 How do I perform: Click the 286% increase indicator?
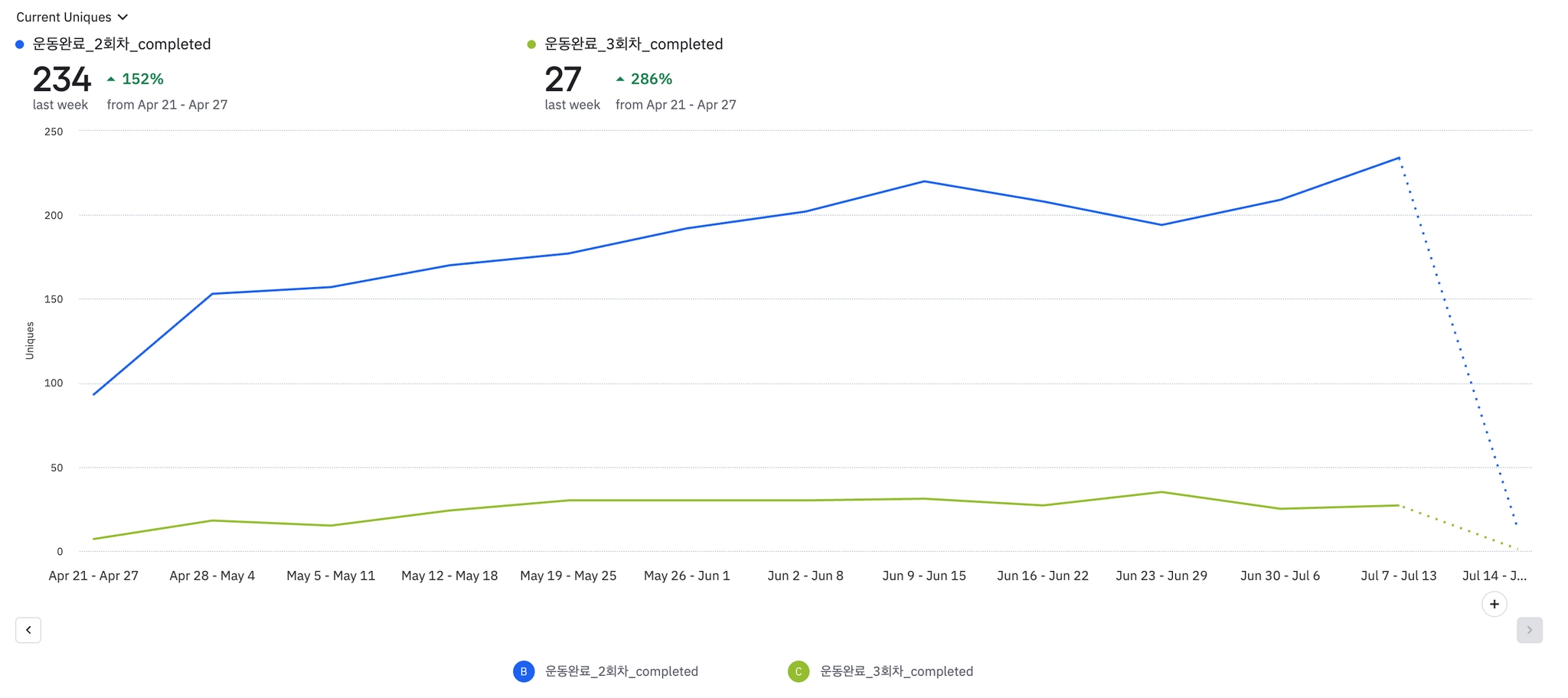[x=645, y=79]
